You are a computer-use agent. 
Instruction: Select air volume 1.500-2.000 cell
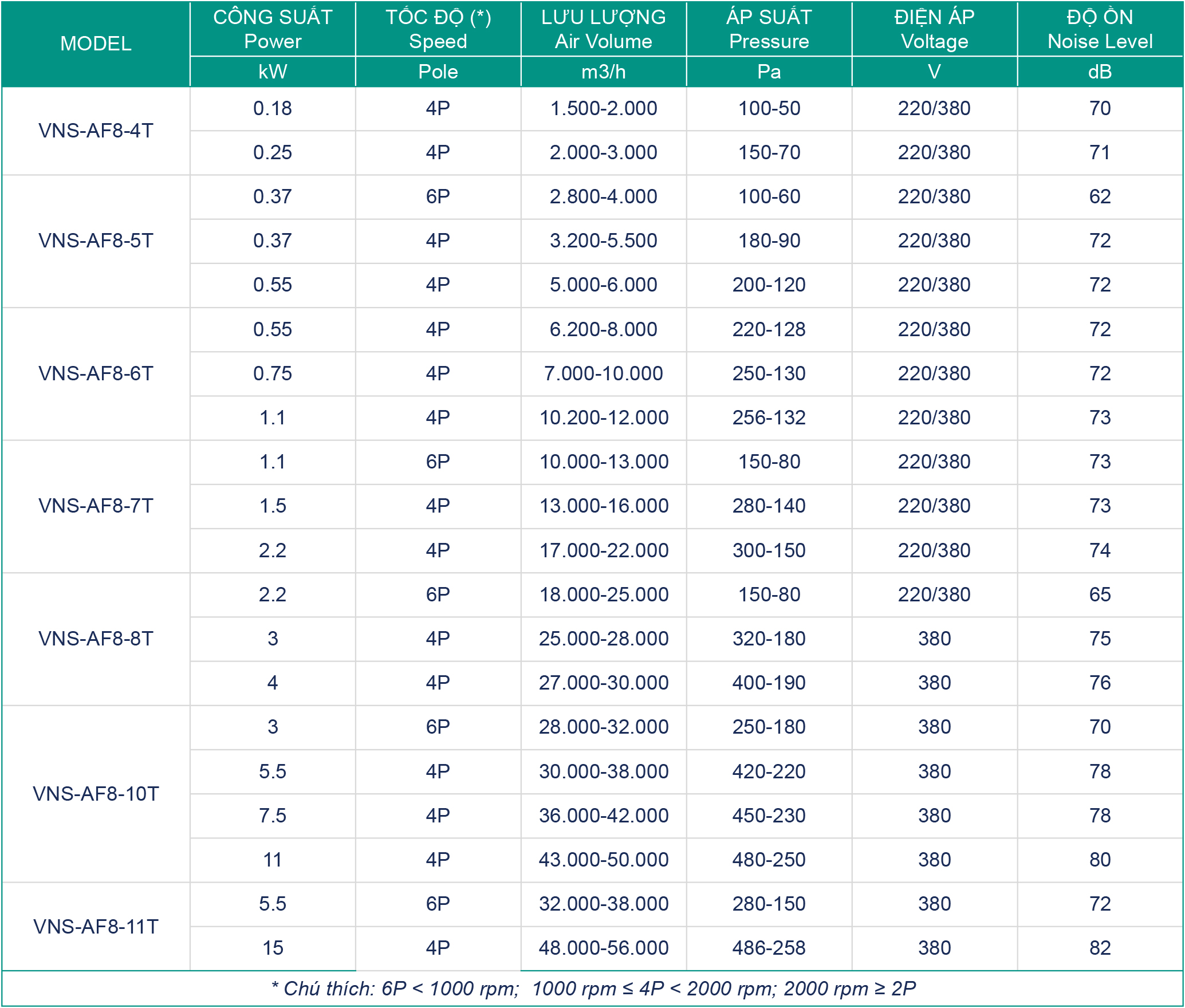(x=604, y=108)
